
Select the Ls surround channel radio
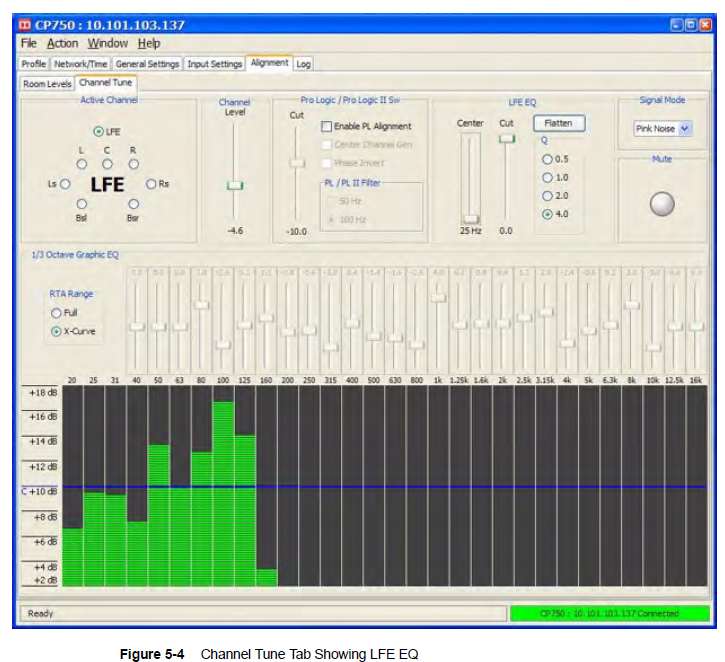65,184
